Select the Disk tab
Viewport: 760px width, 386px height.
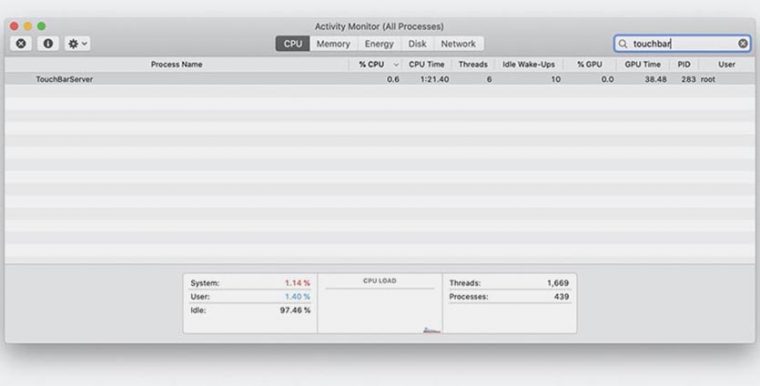click(417, 44)
